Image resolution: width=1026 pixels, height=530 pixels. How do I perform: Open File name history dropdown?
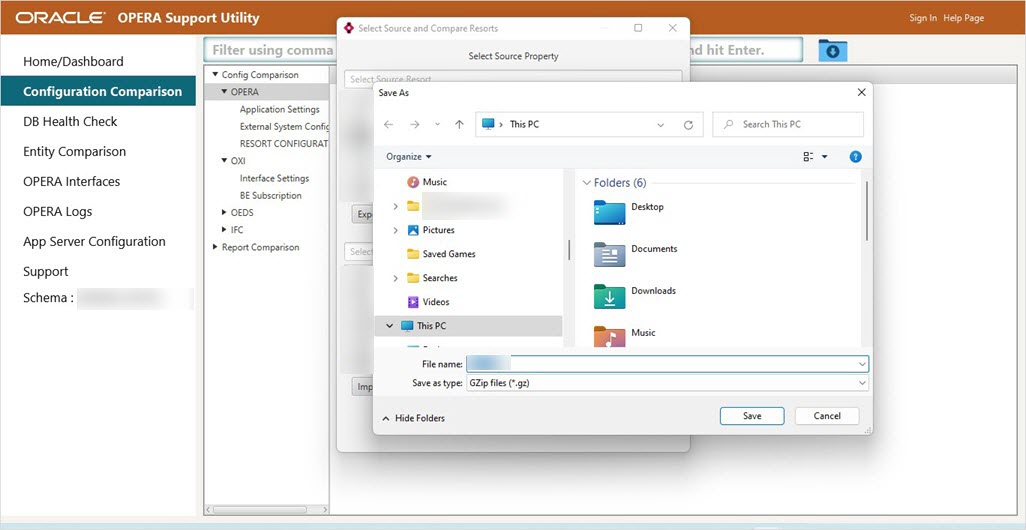pos(862,364)
